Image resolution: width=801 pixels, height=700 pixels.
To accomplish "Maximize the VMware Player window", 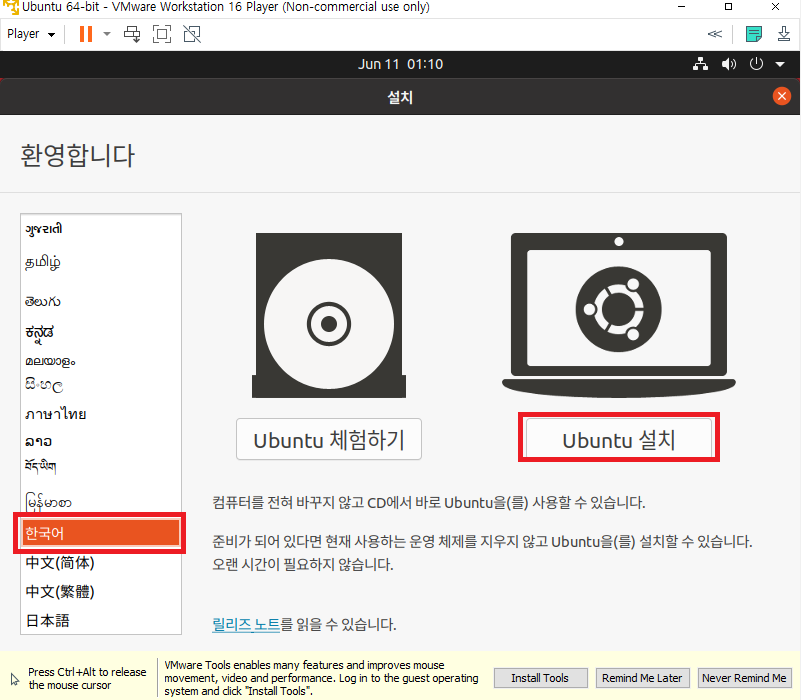I will pos(728,7).
